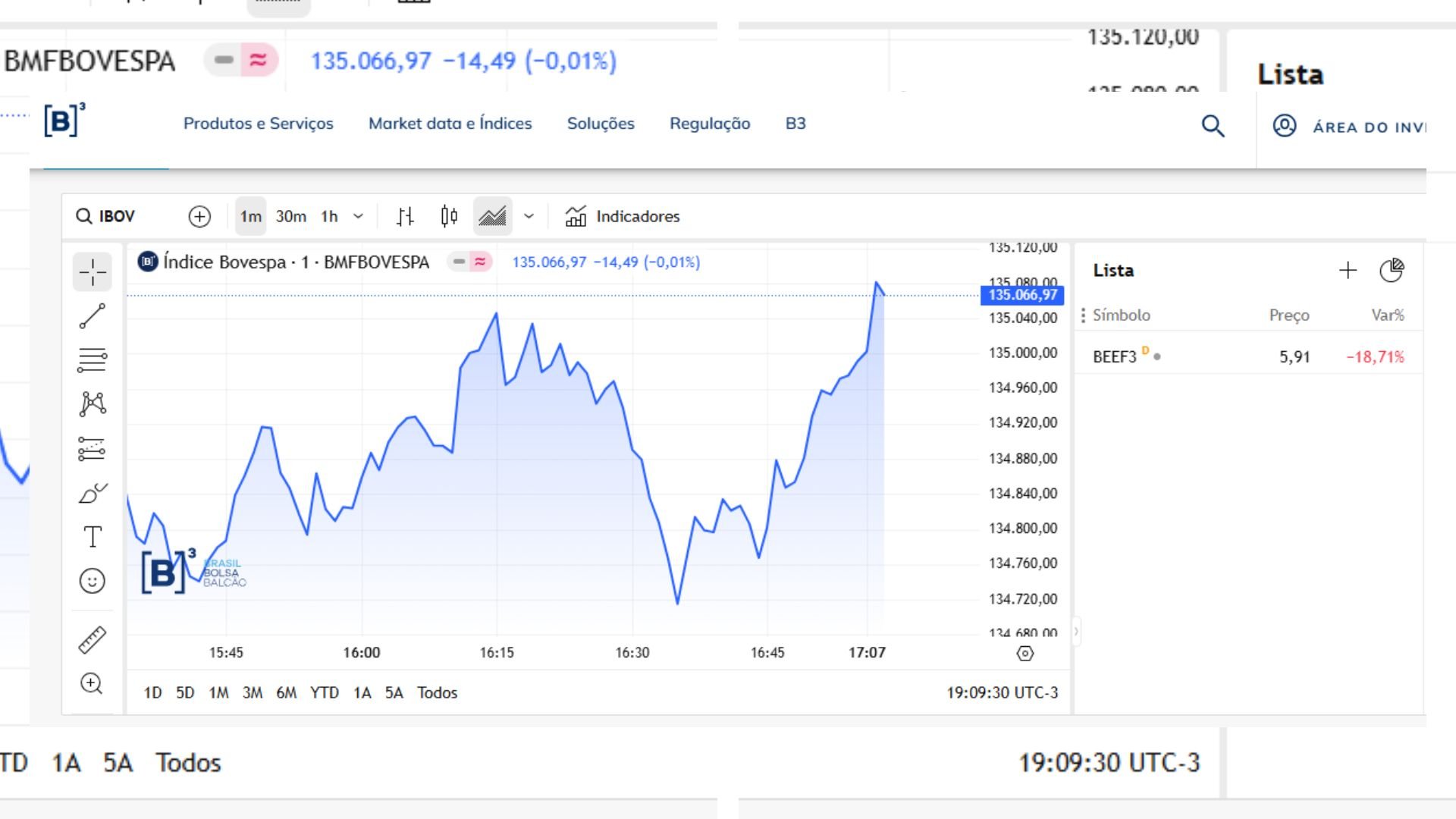This screenshot has height=819, width=1456.
Task: Open the forecasting and measurement tools
Action: click(x=93, y=449)
